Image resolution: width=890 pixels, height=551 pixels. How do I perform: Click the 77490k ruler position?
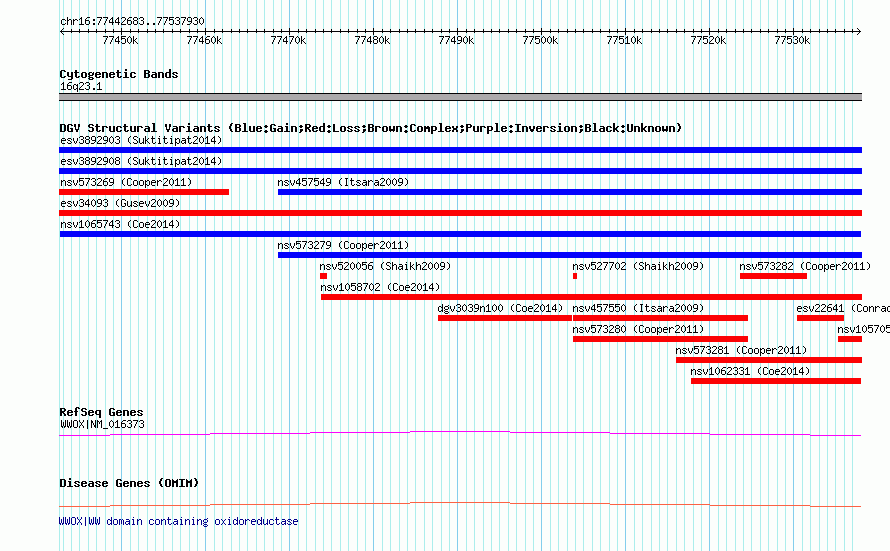456,40
